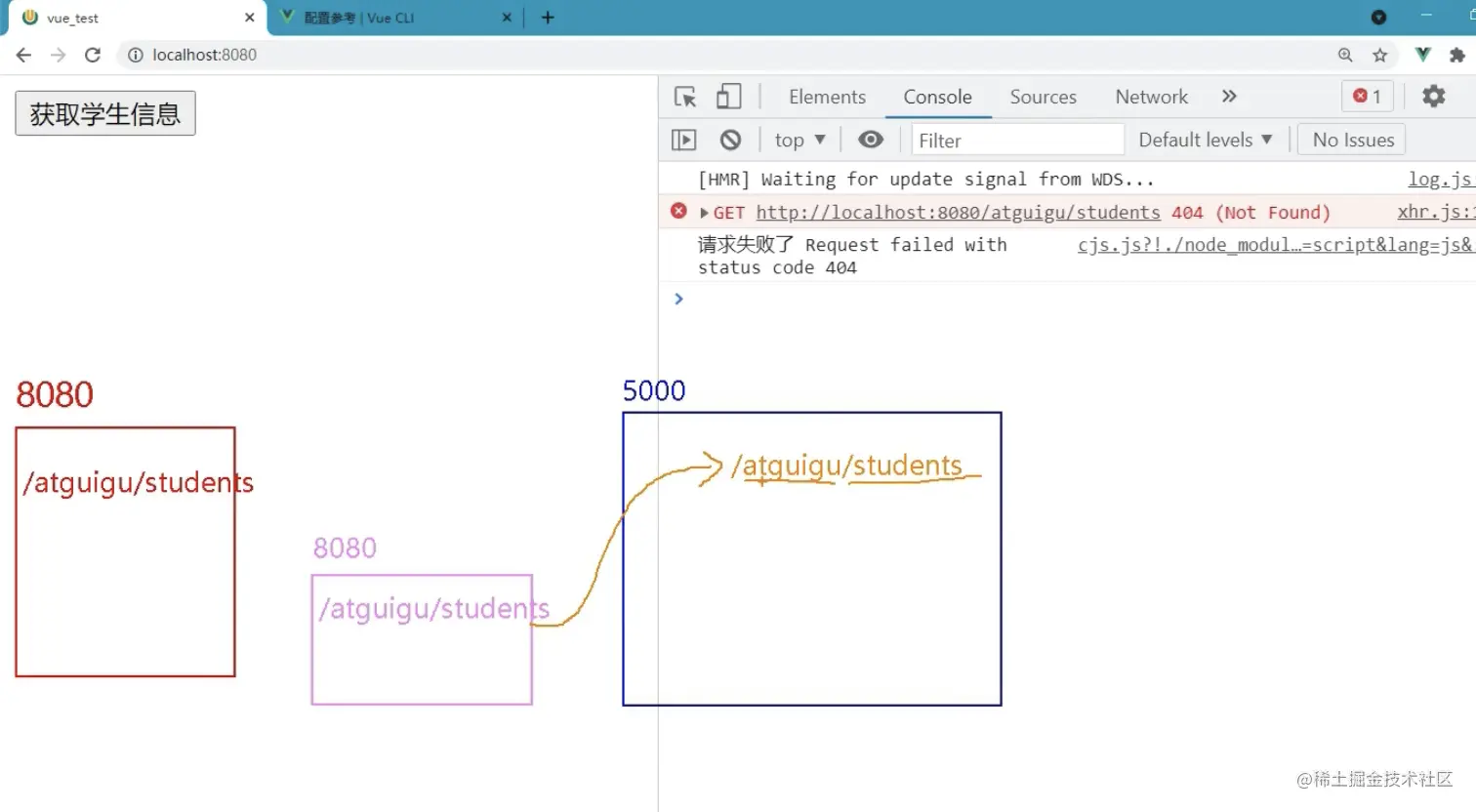Focus the console Filter field
The width and height of the screenshot is (1476, 812).
(1017, 140)
